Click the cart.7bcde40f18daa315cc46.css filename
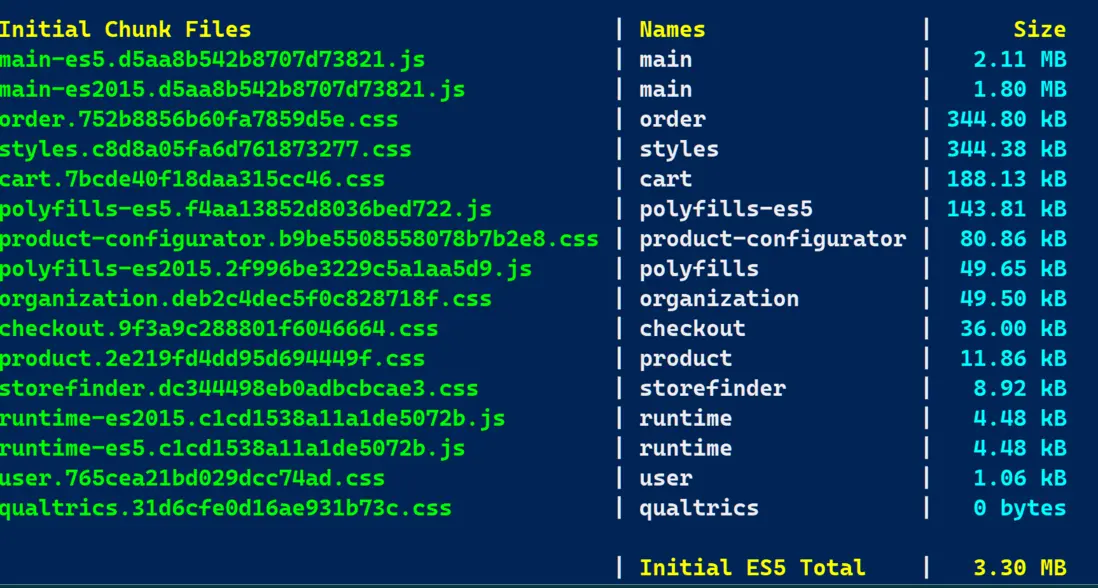The image size is (1098, 588). (192, 180)
